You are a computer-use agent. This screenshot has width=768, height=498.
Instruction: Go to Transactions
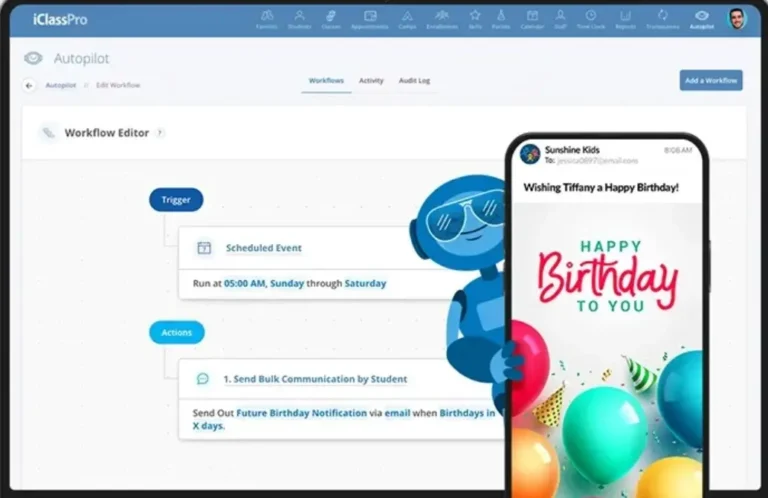pos(663,20)
